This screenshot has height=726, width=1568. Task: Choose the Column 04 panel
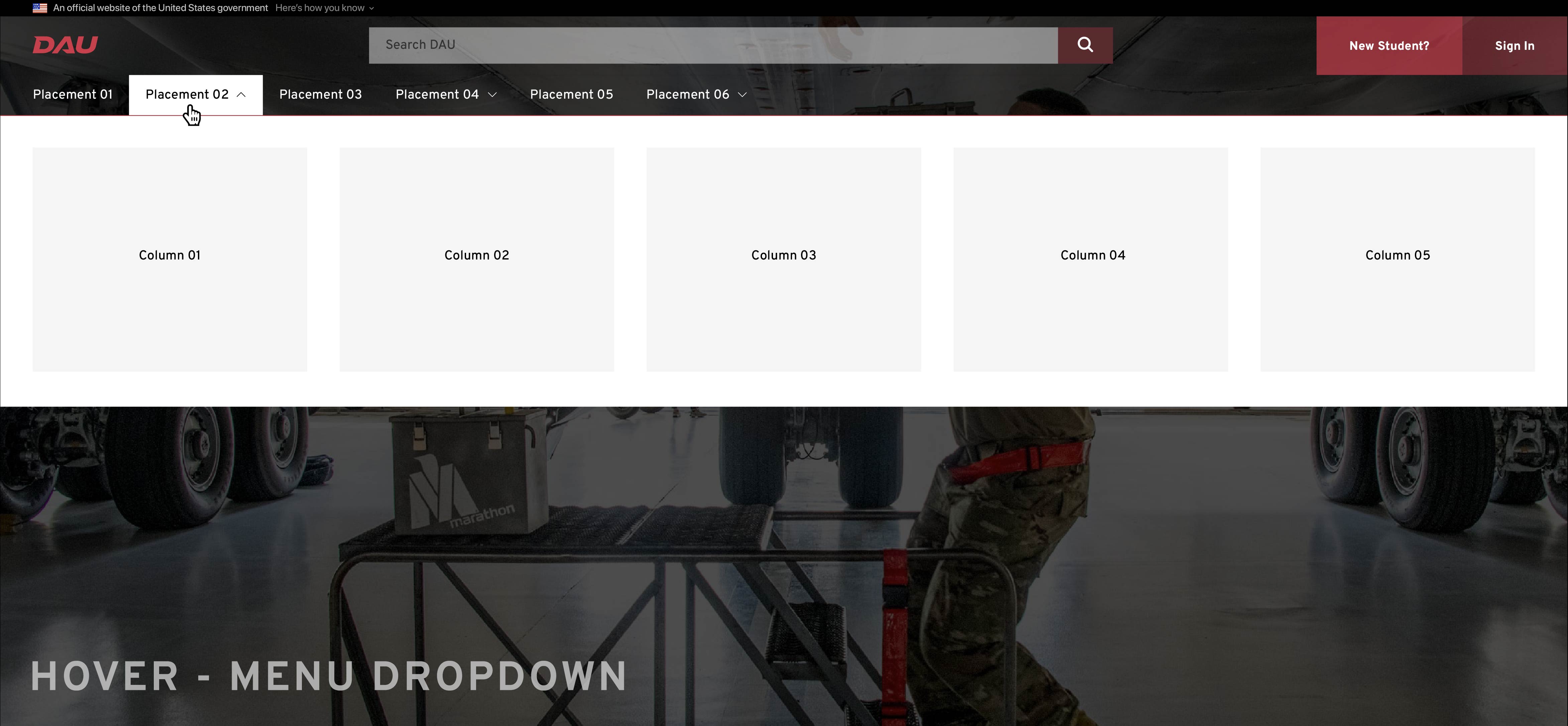(x=1091, y=260)
